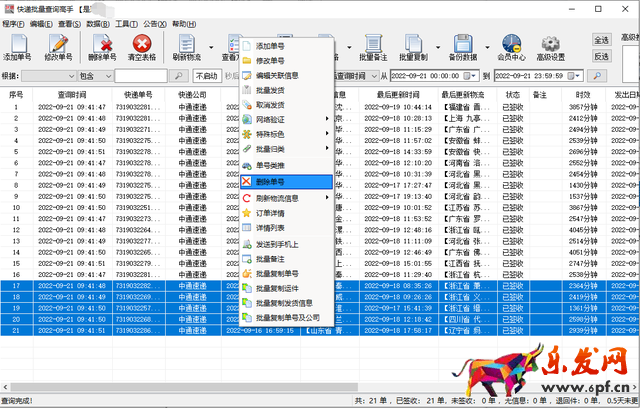Click the 刷新物流 toolbar icon
Viewport: 640px width, 408px height.
pyautogui.click(x=187, y=46)
